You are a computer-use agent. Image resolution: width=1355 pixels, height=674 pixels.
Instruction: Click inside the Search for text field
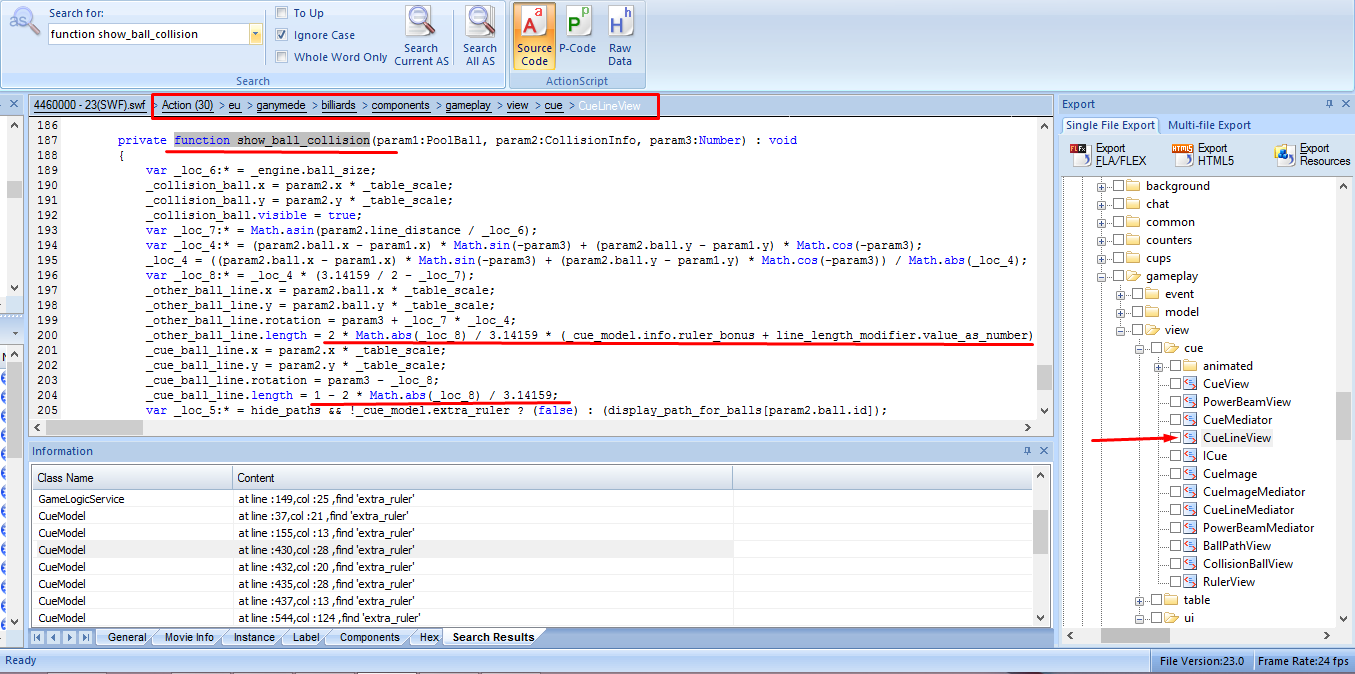tap(148, 34)
